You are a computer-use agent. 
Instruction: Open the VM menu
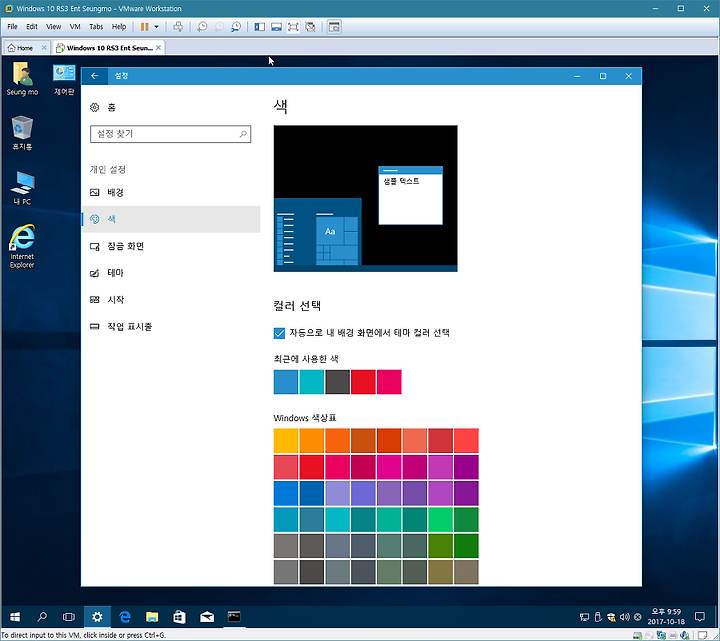tap(75, 27)
